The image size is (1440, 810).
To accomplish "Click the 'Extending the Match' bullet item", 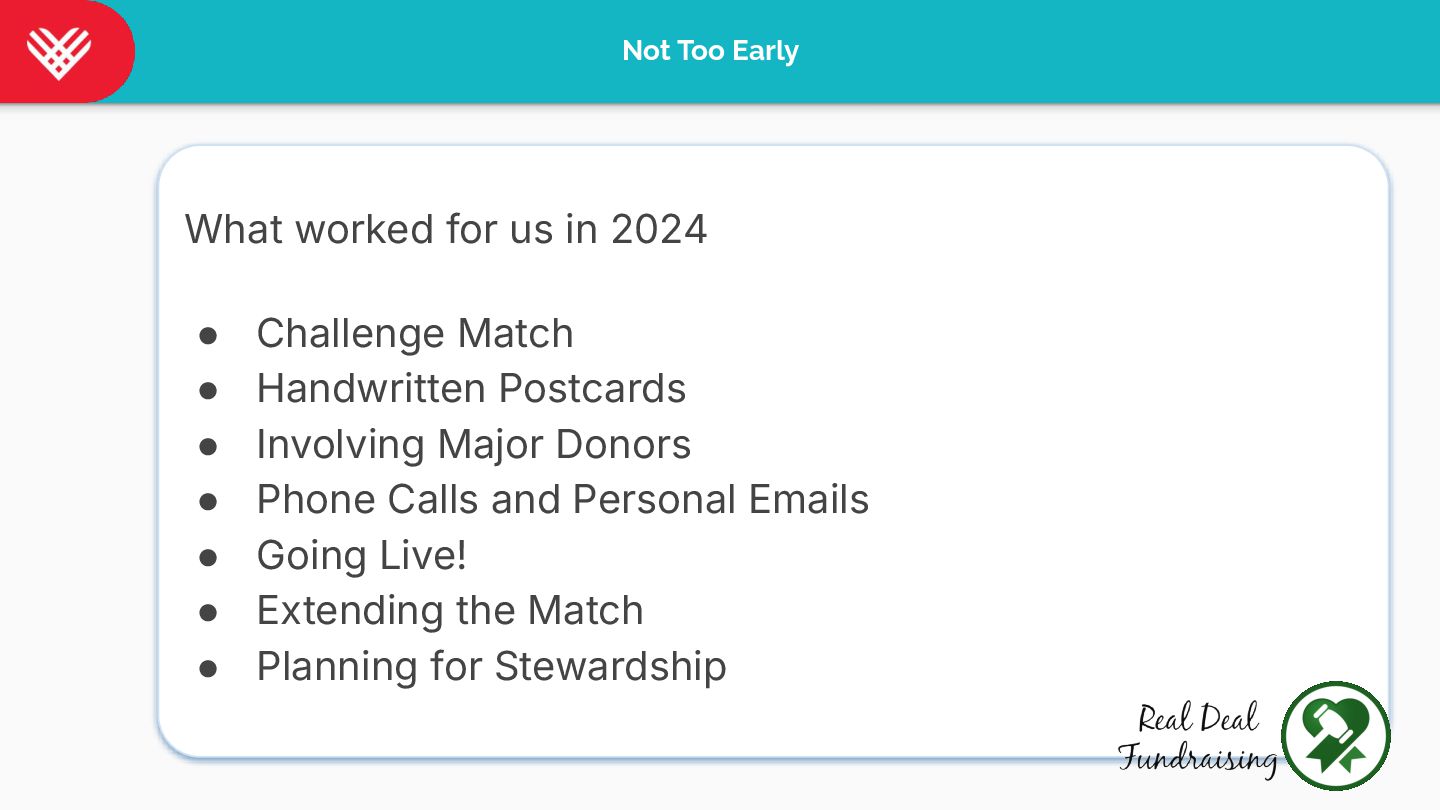I will point(450,610).
